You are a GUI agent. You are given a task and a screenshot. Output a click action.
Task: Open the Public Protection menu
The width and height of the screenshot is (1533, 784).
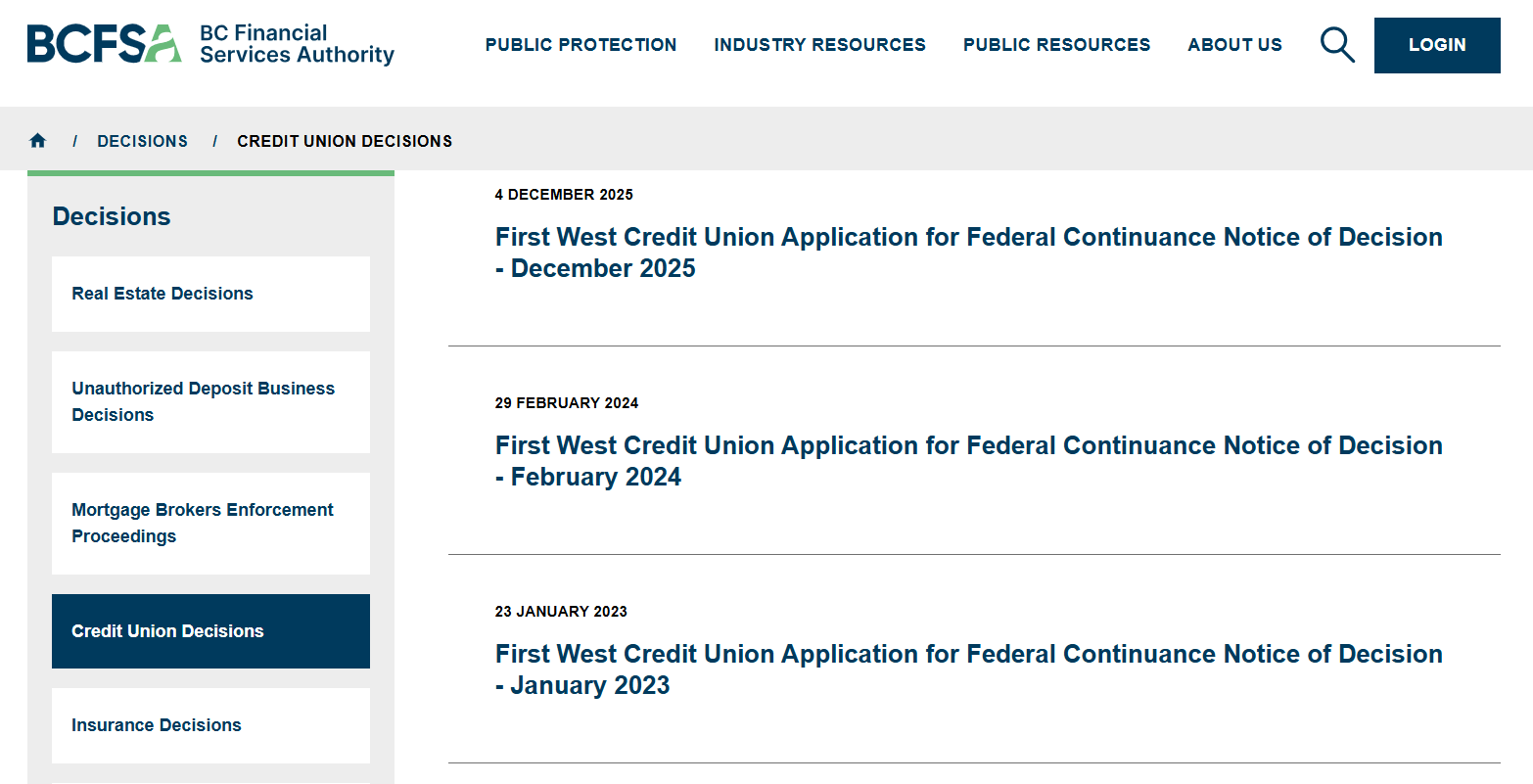pyautogui.click(x=581, y=45)
